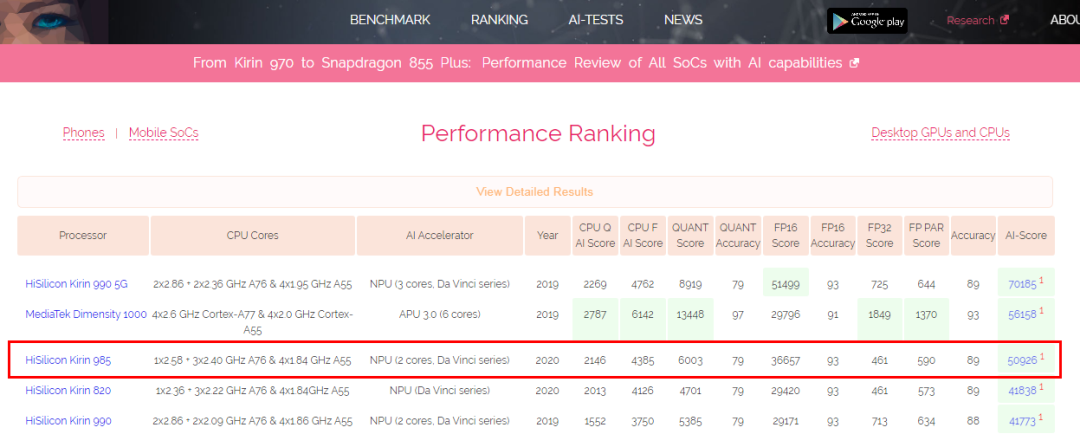Select Kirin 990 5G QUANT Score 8919
Screen dimensions: 1080x434
[x=690, y=283]
